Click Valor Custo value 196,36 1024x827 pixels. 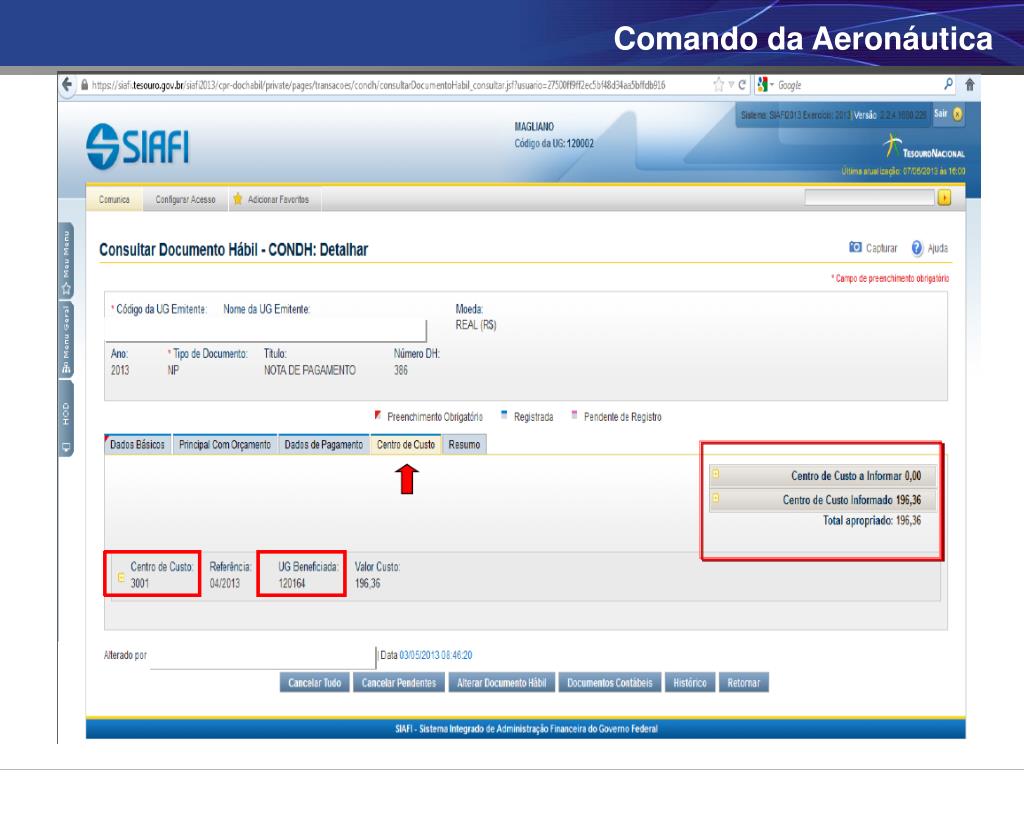click(x=368, y=583)
